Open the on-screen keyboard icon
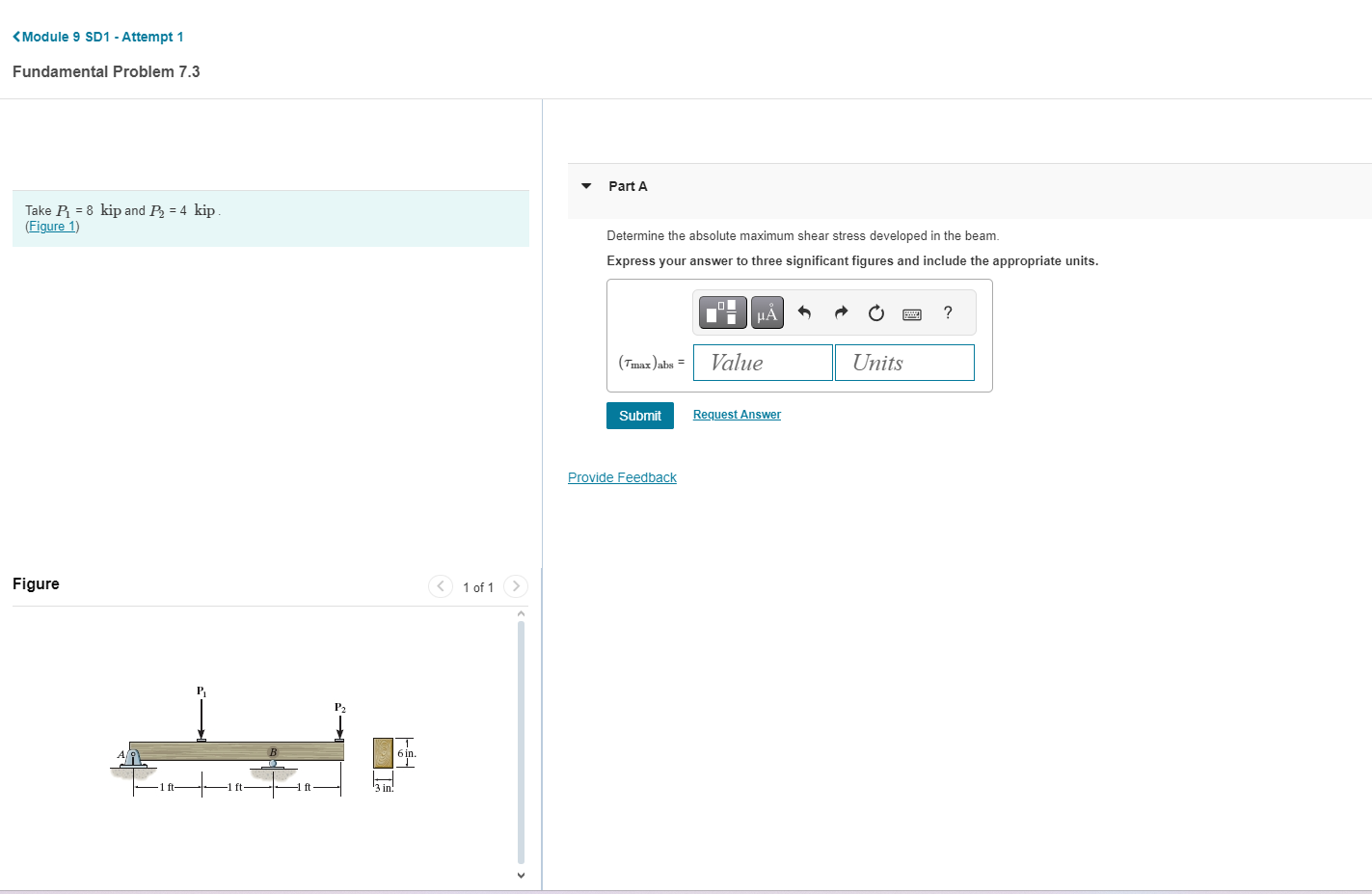 (x=911, y=312)
